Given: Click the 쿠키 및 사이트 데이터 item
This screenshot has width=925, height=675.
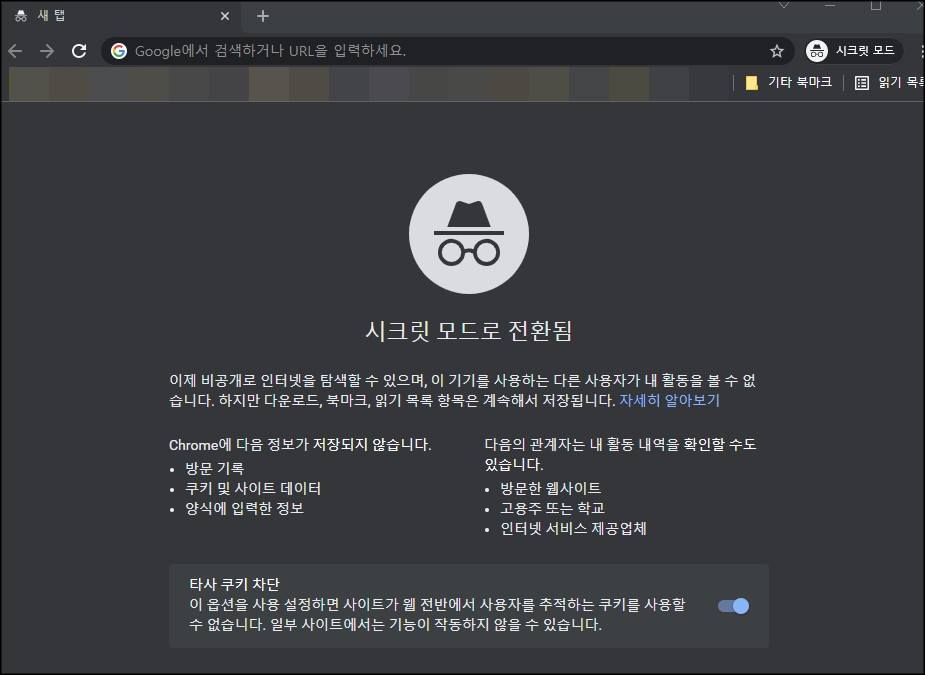Looking at the screenshot, I should click(253, 489).
